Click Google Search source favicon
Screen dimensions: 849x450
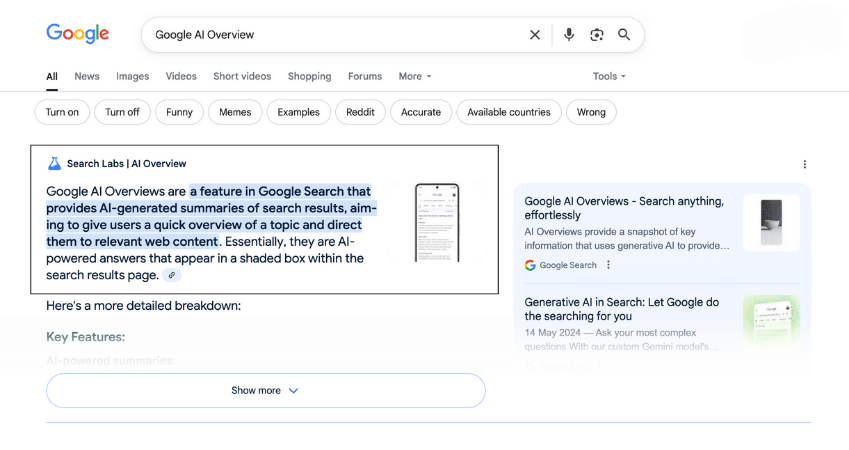coord(530,265)
